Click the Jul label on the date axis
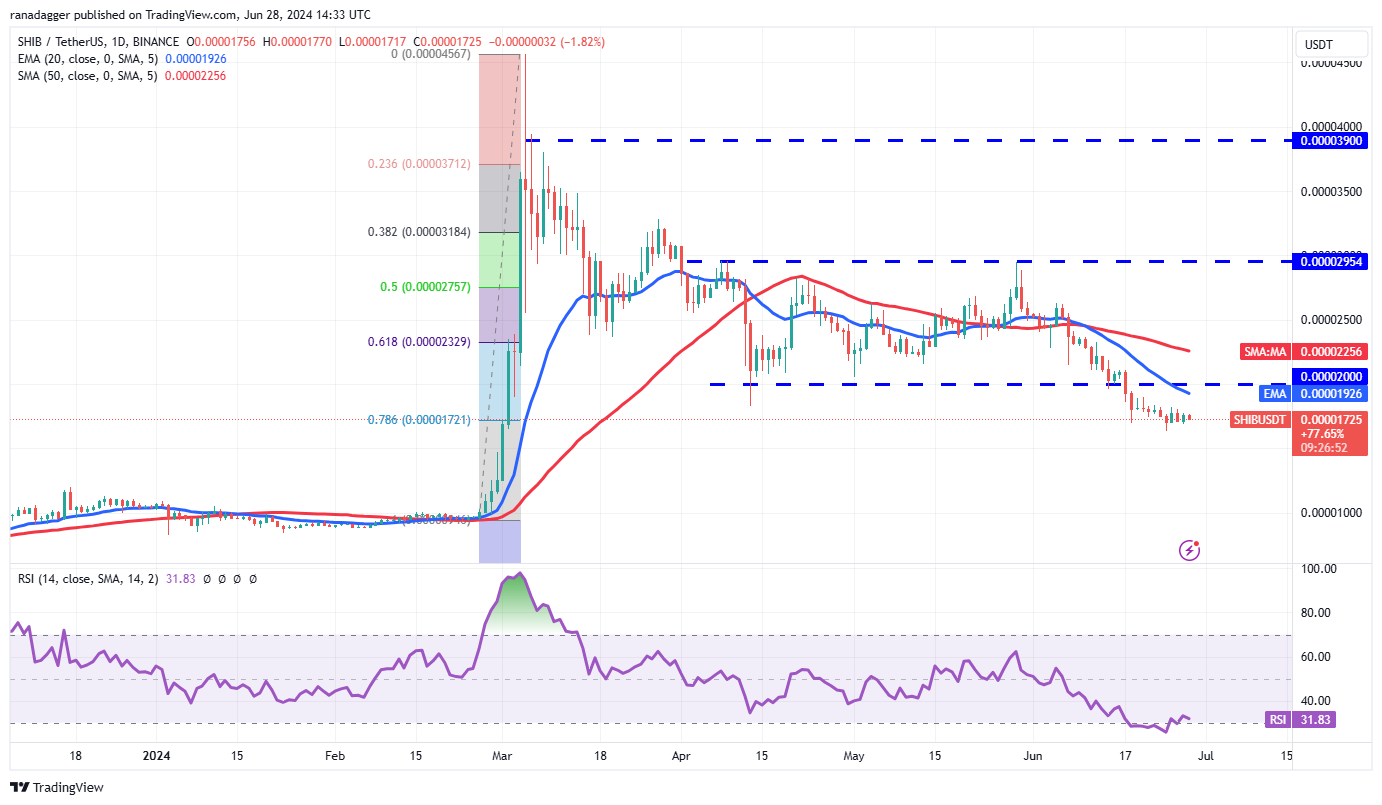 pos(1206,756)
